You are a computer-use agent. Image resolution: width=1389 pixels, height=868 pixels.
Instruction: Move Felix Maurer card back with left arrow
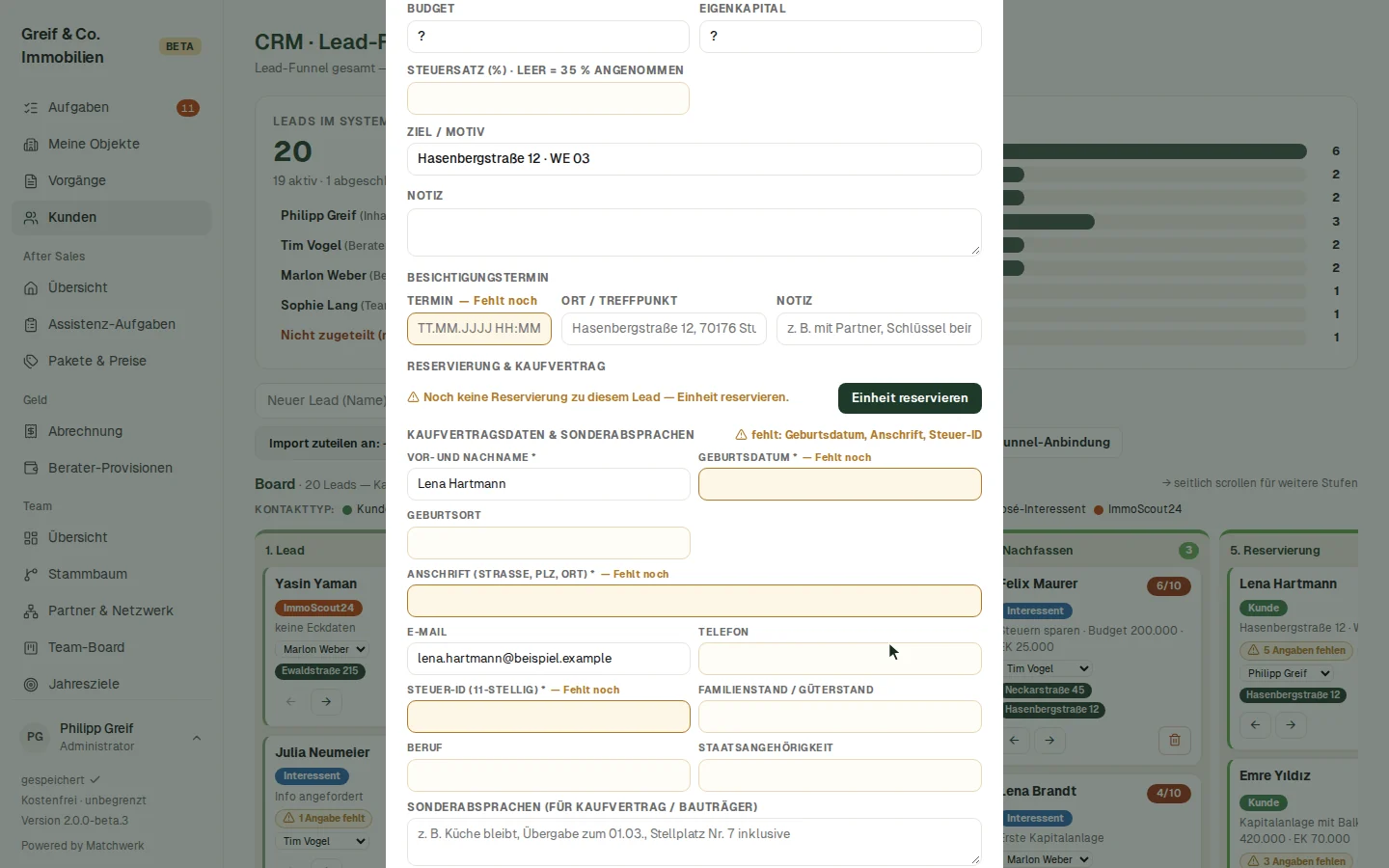pyautogui.click(x=1014, y=740)
